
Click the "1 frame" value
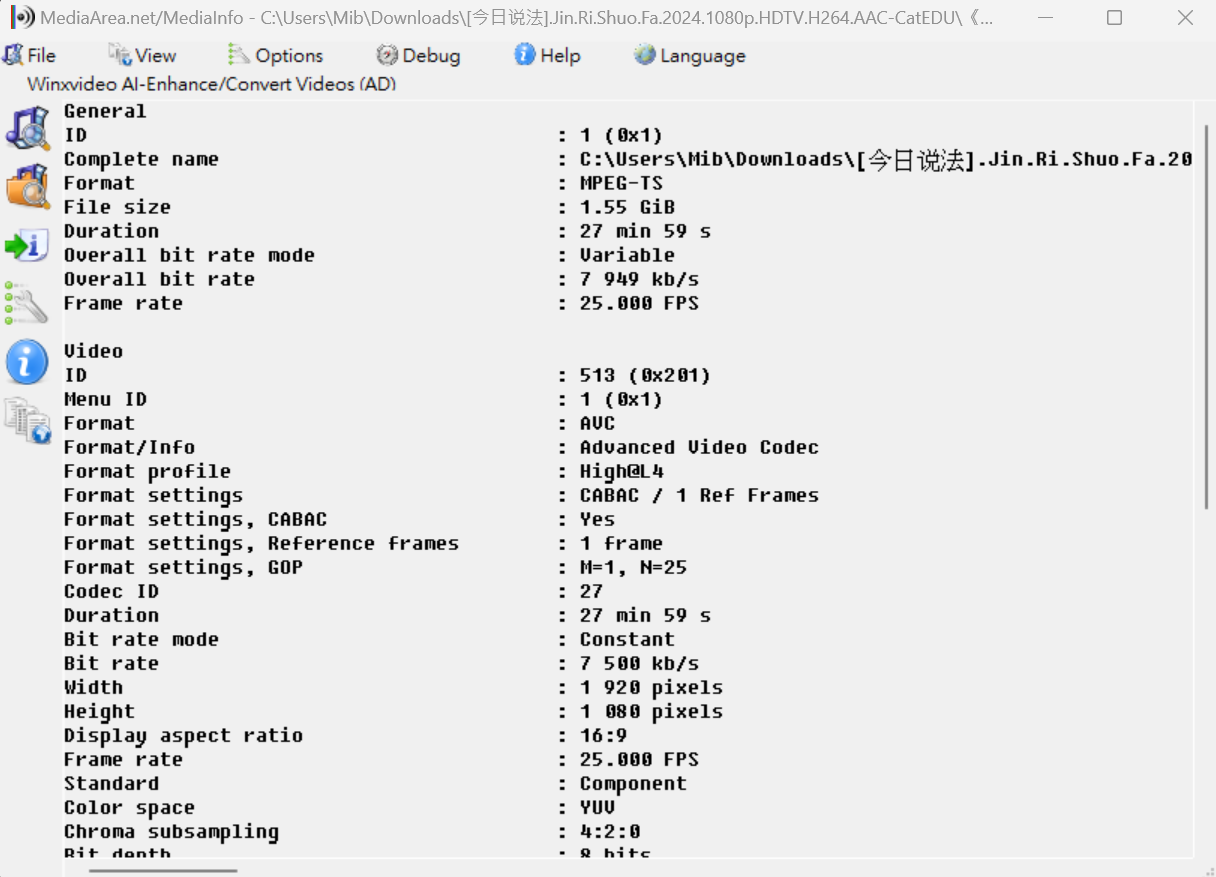(621, 543)
